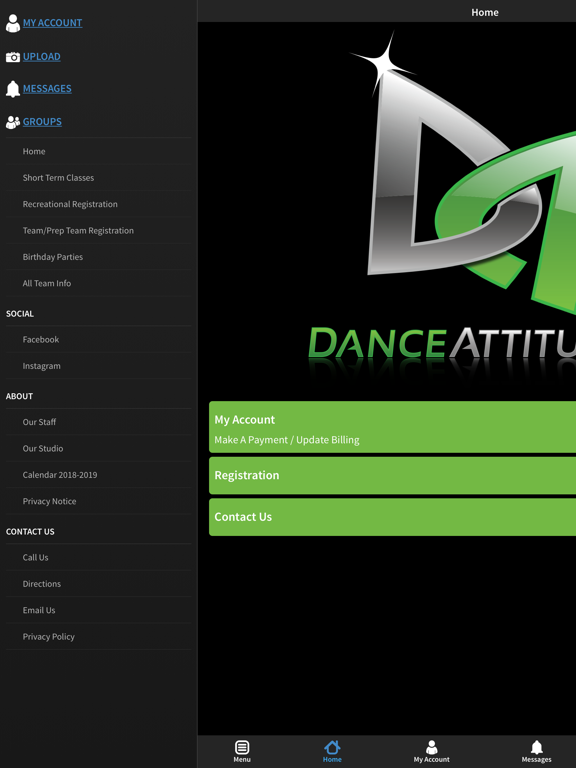
Task: Open Our Studio page
Action: pyautogui.click(x=98, y=448)
